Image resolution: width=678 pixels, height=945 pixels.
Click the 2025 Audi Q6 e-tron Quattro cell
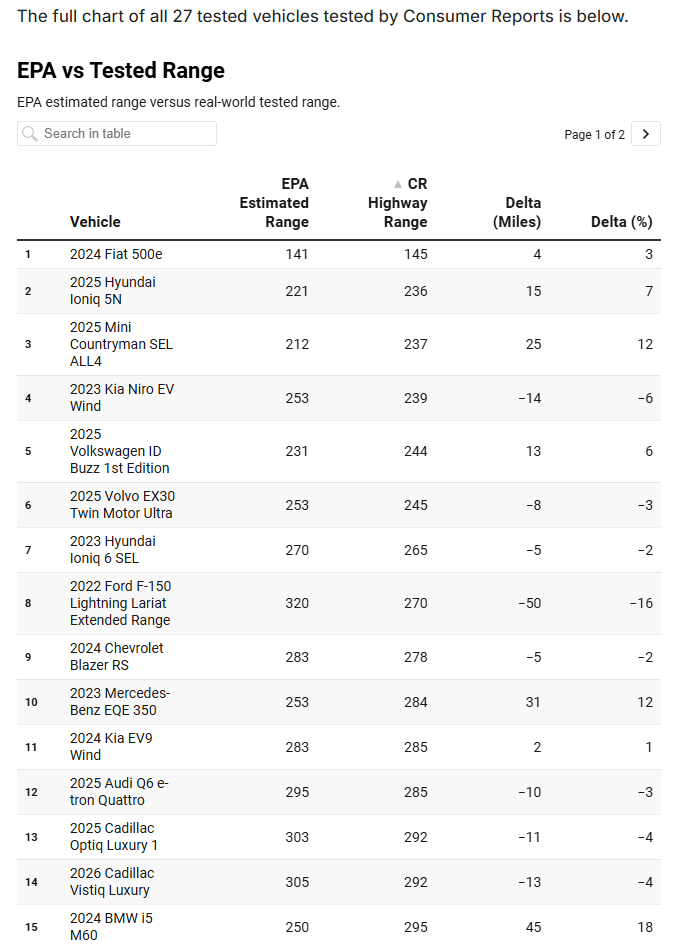click(x=119, y=792)
